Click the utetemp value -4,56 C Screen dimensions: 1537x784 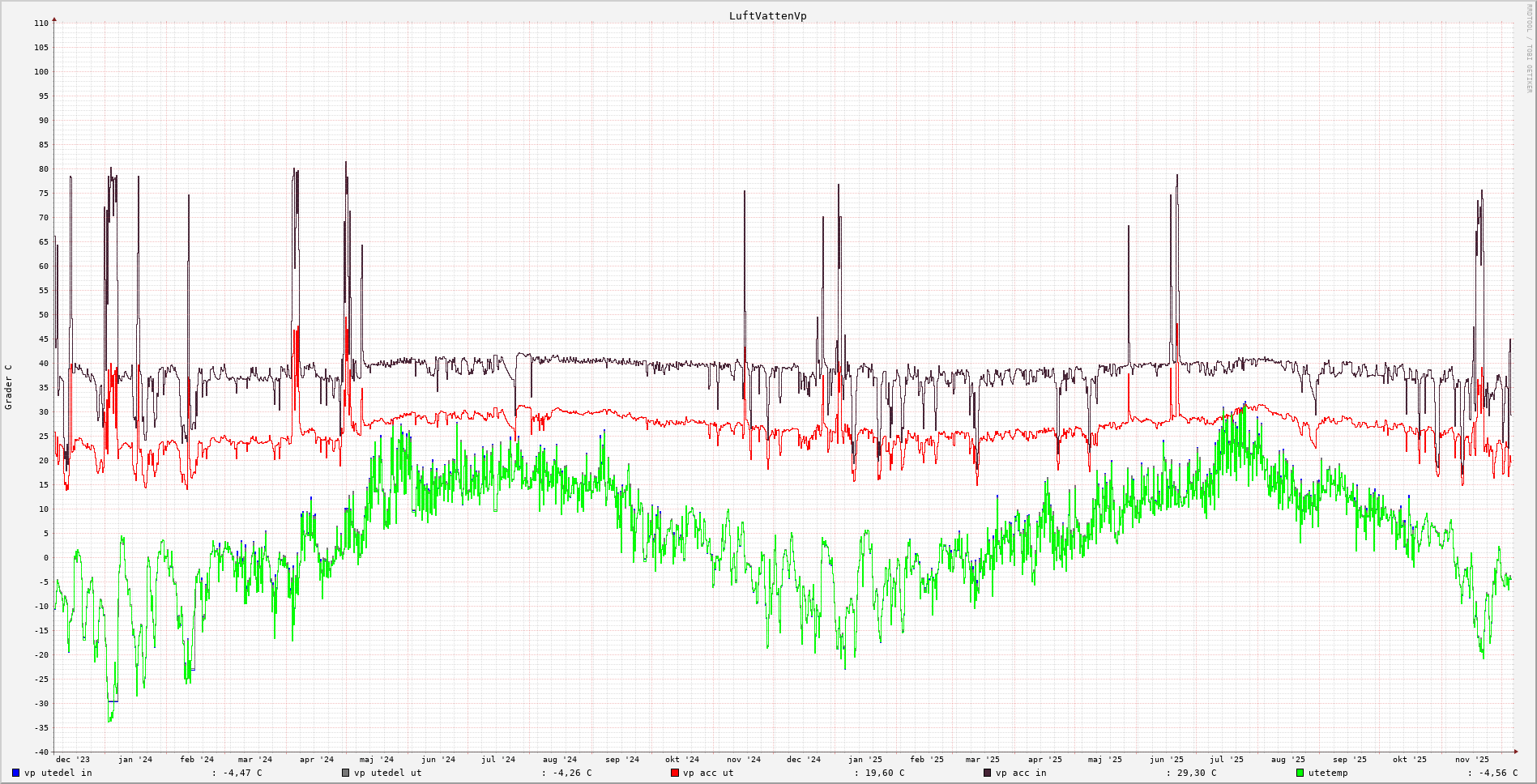tap(1498, 773)
